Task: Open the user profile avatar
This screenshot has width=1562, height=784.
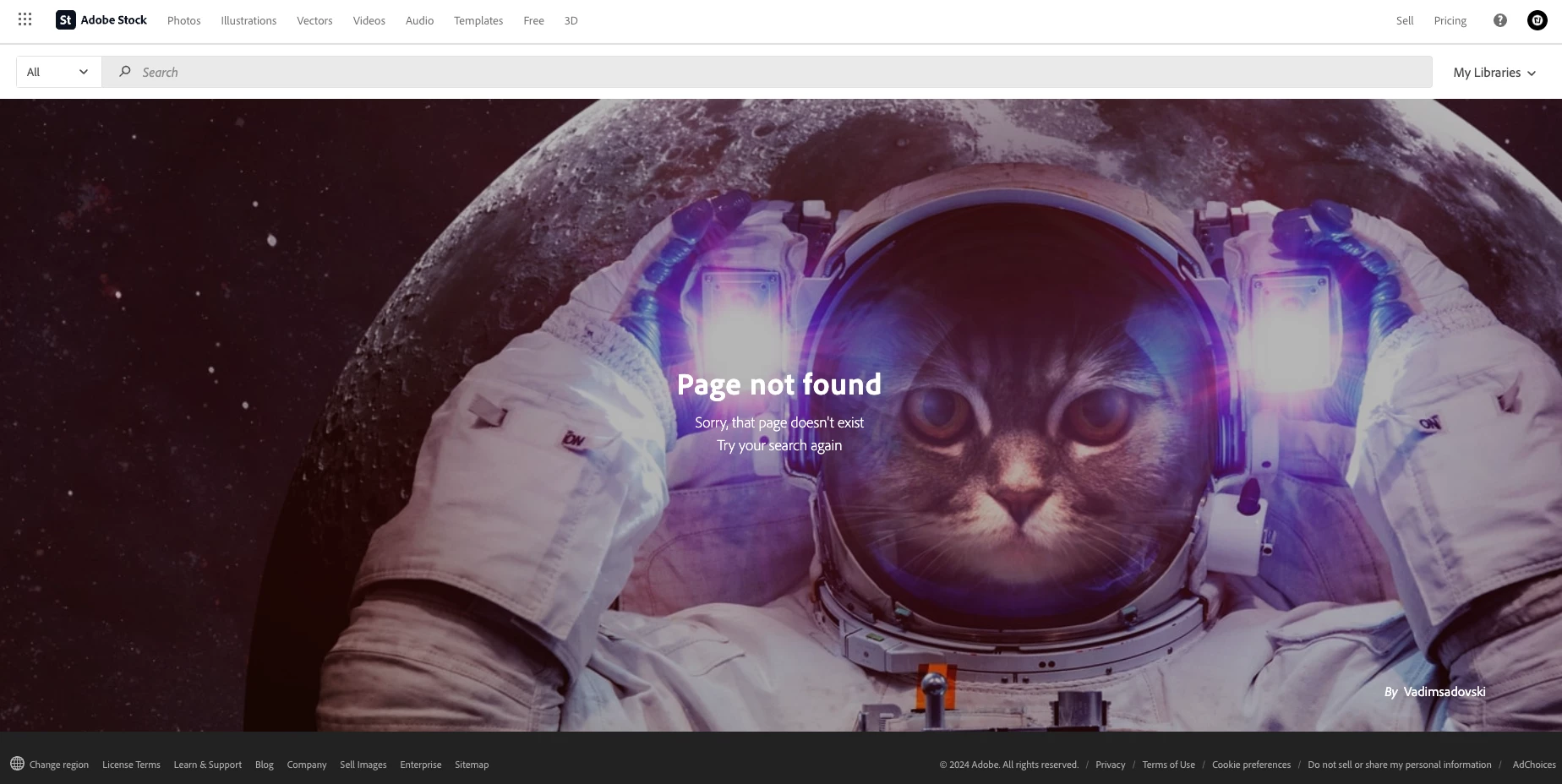Action: [1537, 20]
